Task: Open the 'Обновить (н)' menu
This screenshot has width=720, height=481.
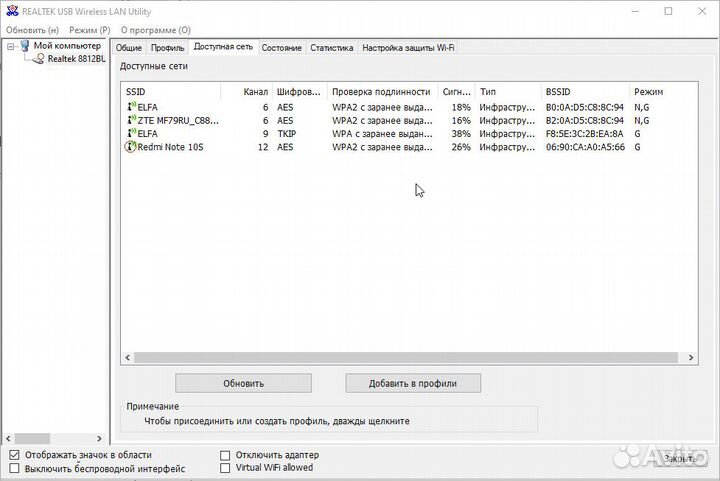Action: coord(32,30)
